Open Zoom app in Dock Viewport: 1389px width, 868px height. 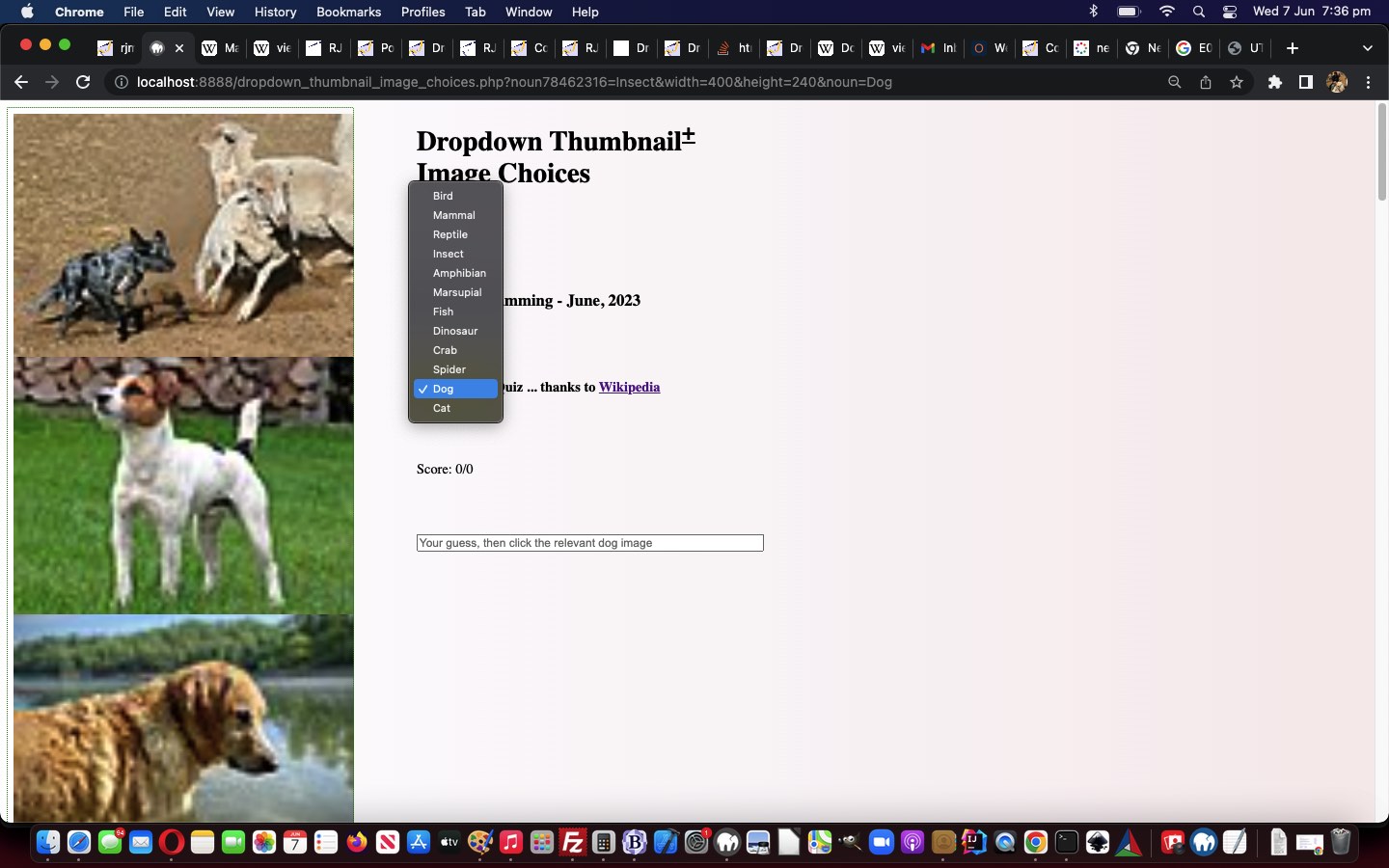coord(882,842)
